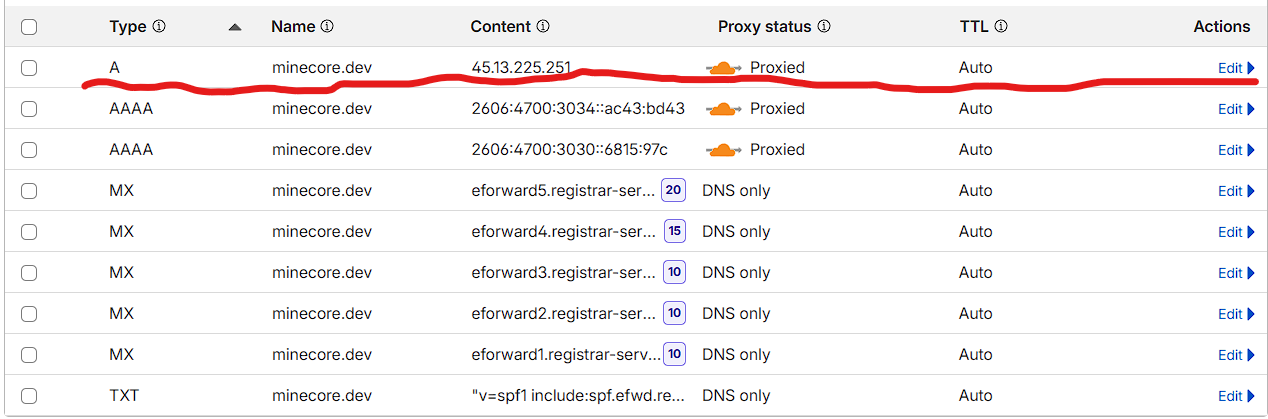Screen dimensions: 1268x419
Task: Click the info icon next to TTL header
Action: [x=1001, y=27]
